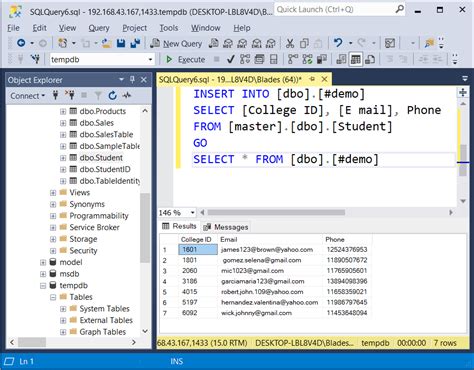474x370 pixels.
Task: Open the Query menu
Action: click(x=99, y=28)
